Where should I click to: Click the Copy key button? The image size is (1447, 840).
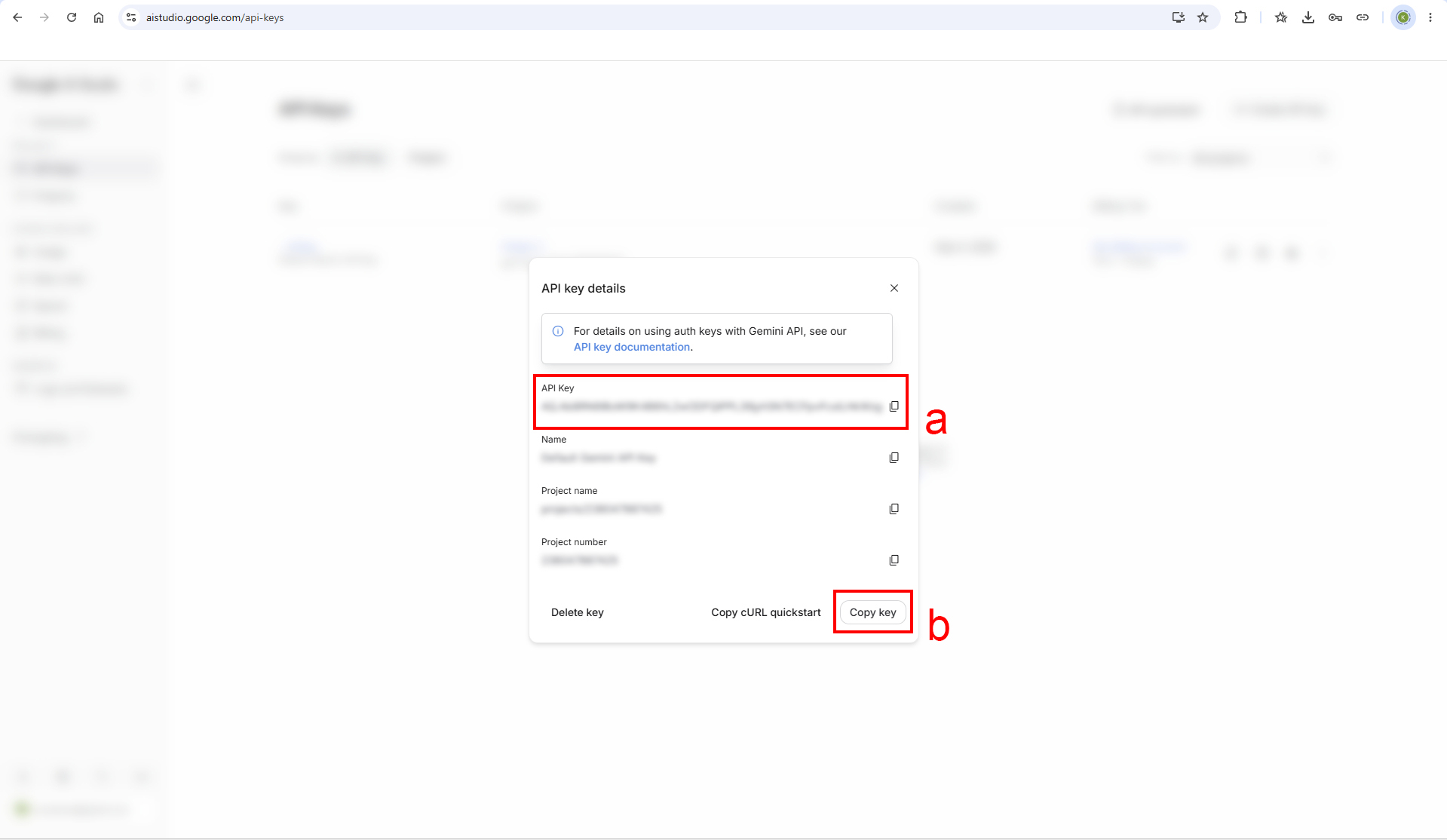(872, 612)
